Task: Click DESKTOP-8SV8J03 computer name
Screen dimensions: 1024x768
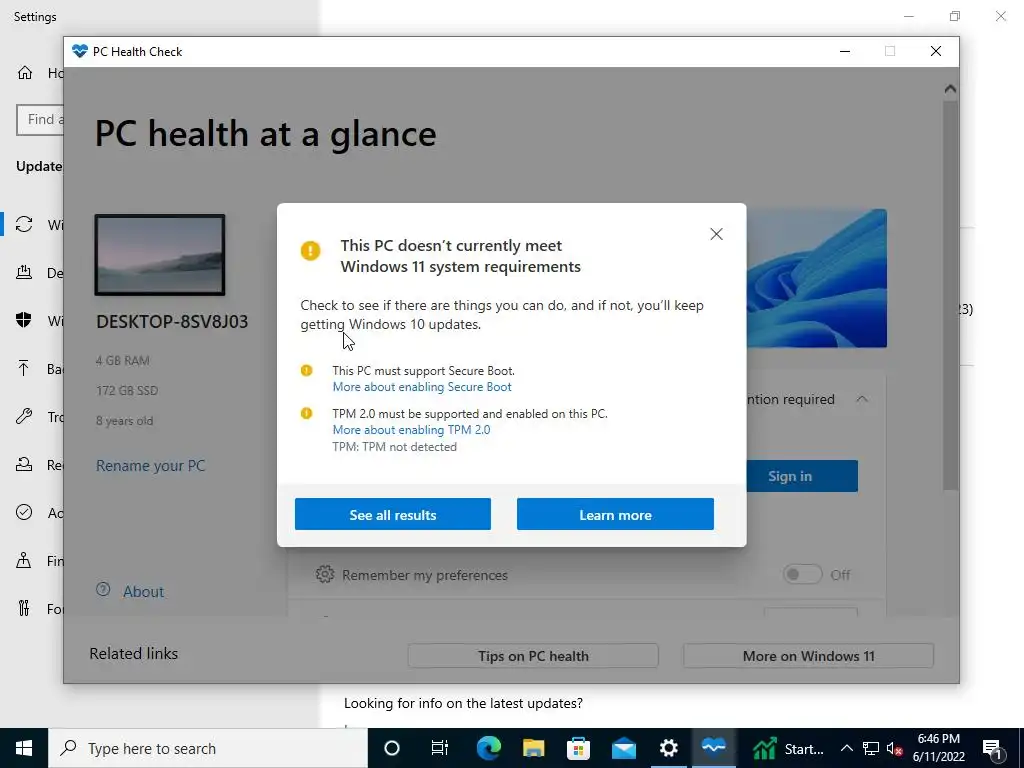Action: tap(172, 322)
